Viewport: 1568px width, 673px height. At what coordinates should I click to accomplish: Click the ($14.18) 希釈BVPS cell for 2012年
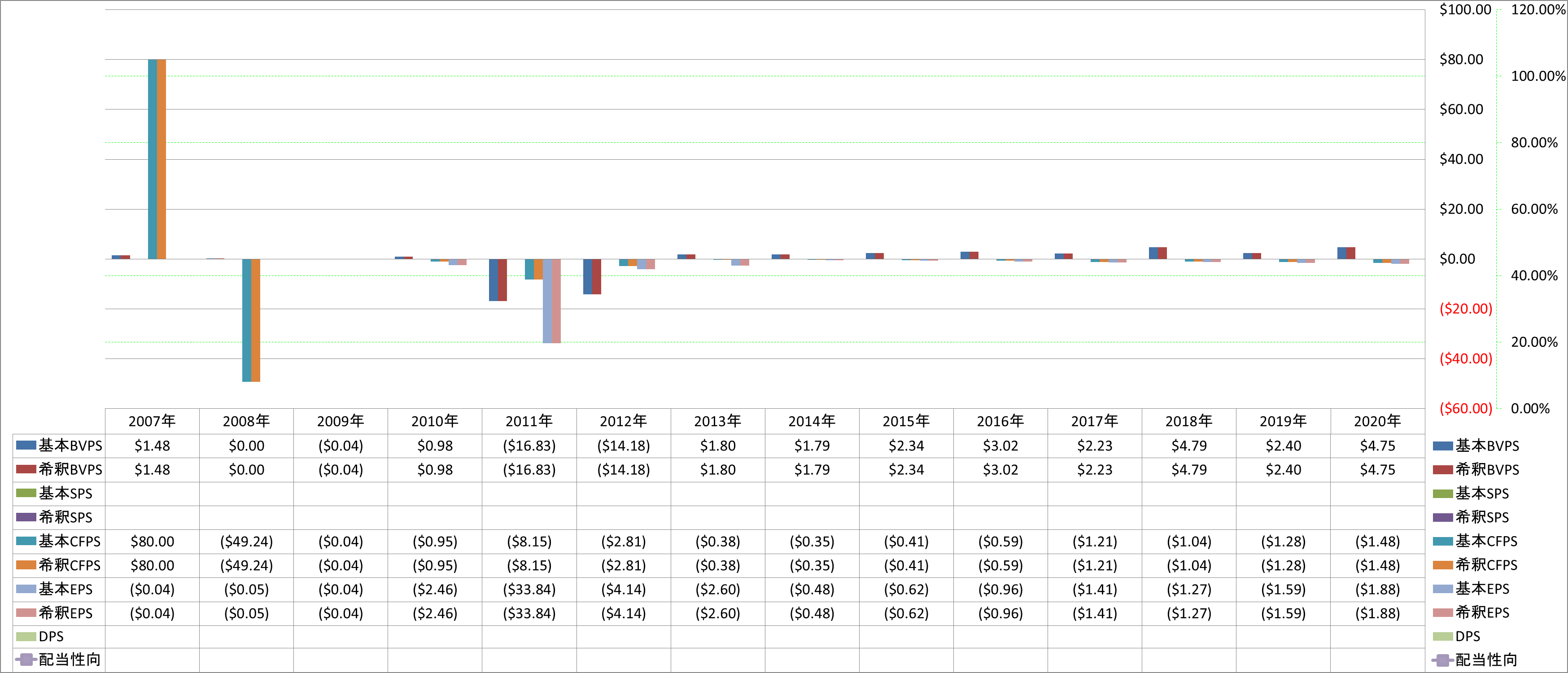(x=624, y=470)
